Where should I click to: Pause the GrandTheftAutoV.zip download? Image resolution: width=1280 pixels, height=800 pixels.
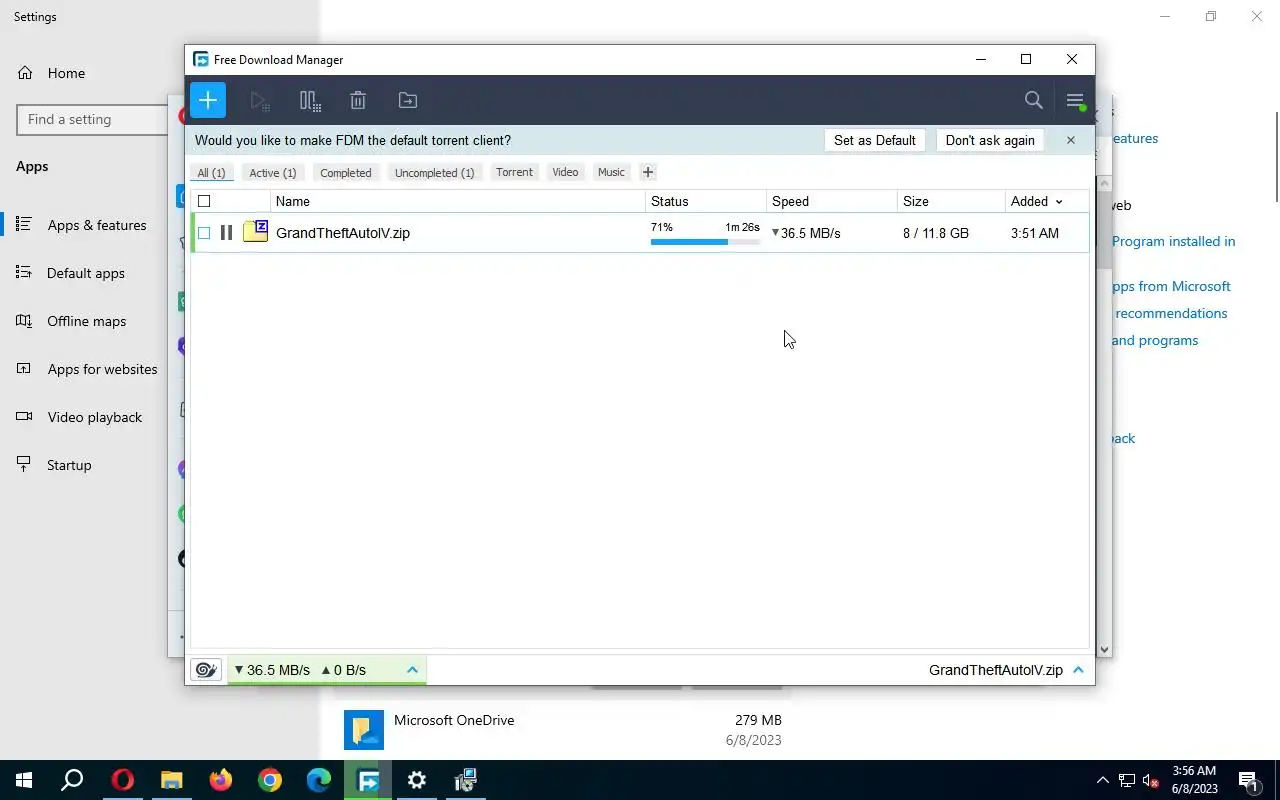coord(226,233)
